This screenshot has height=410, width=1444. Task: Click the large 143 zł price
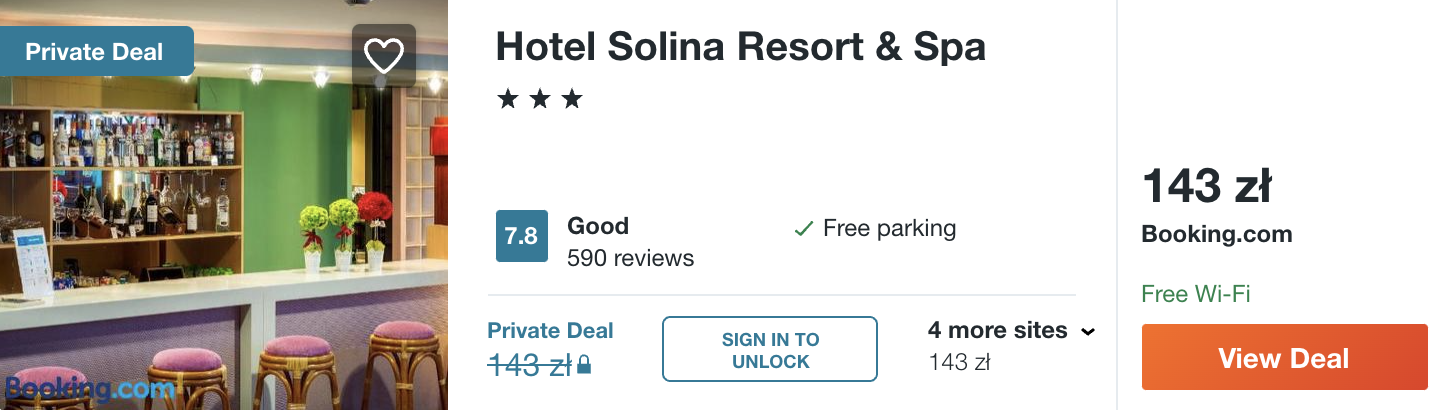tap(1207, 187)
